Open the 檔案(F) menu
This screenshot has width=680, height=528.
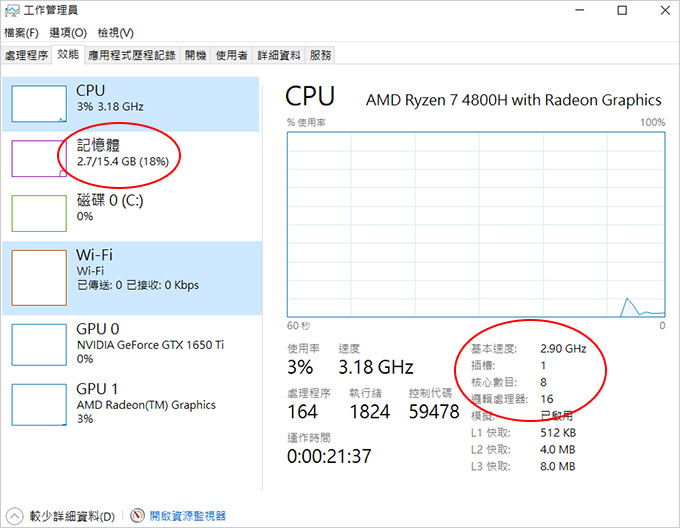(x=21, y=33)
